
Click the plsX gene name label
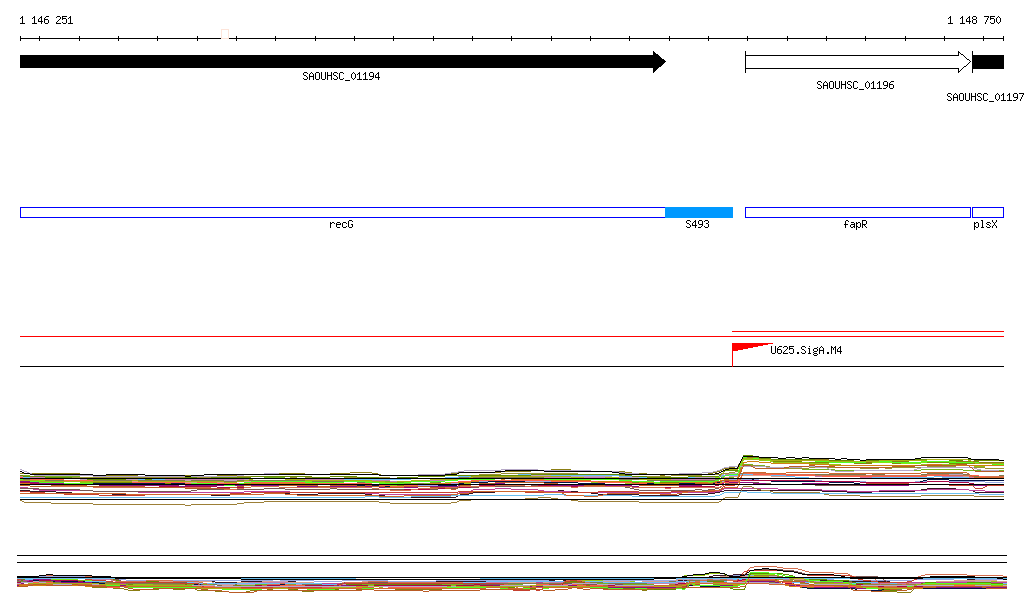click(985, 225)
